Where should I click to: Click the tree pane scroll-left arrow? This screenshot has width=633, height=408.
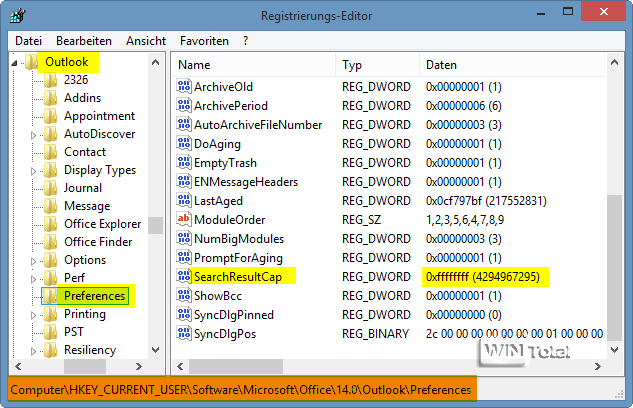click(x=18, y=366)
